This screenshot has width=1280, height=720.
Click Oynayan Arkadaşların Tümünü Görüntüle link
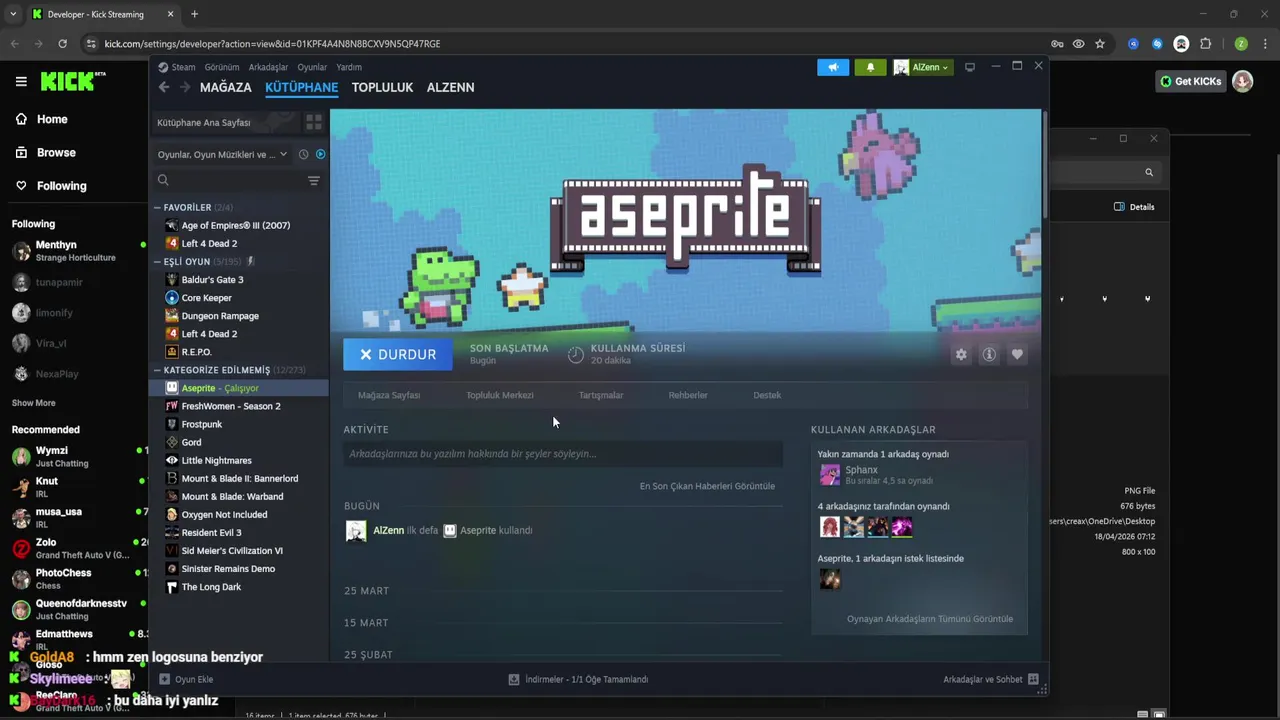pyautogui.click(x=930, y=619)
